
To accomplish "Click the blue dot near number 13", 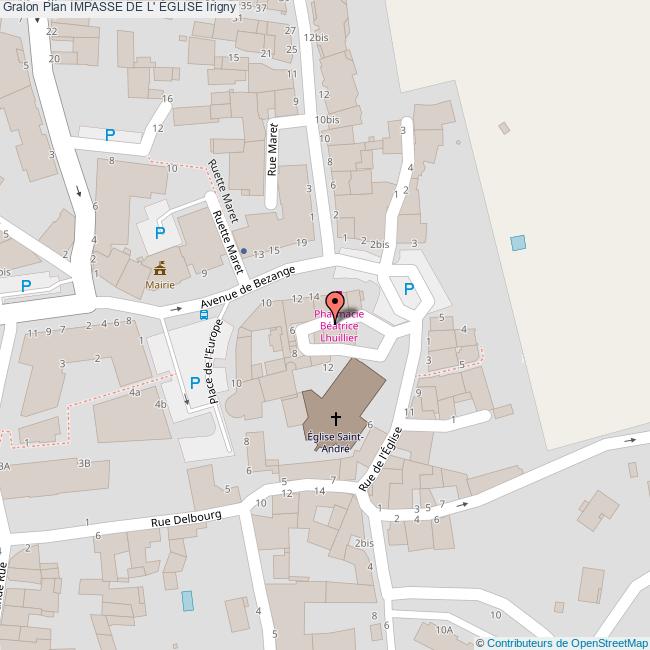I will pyautogui.click(x=244, y=251).
